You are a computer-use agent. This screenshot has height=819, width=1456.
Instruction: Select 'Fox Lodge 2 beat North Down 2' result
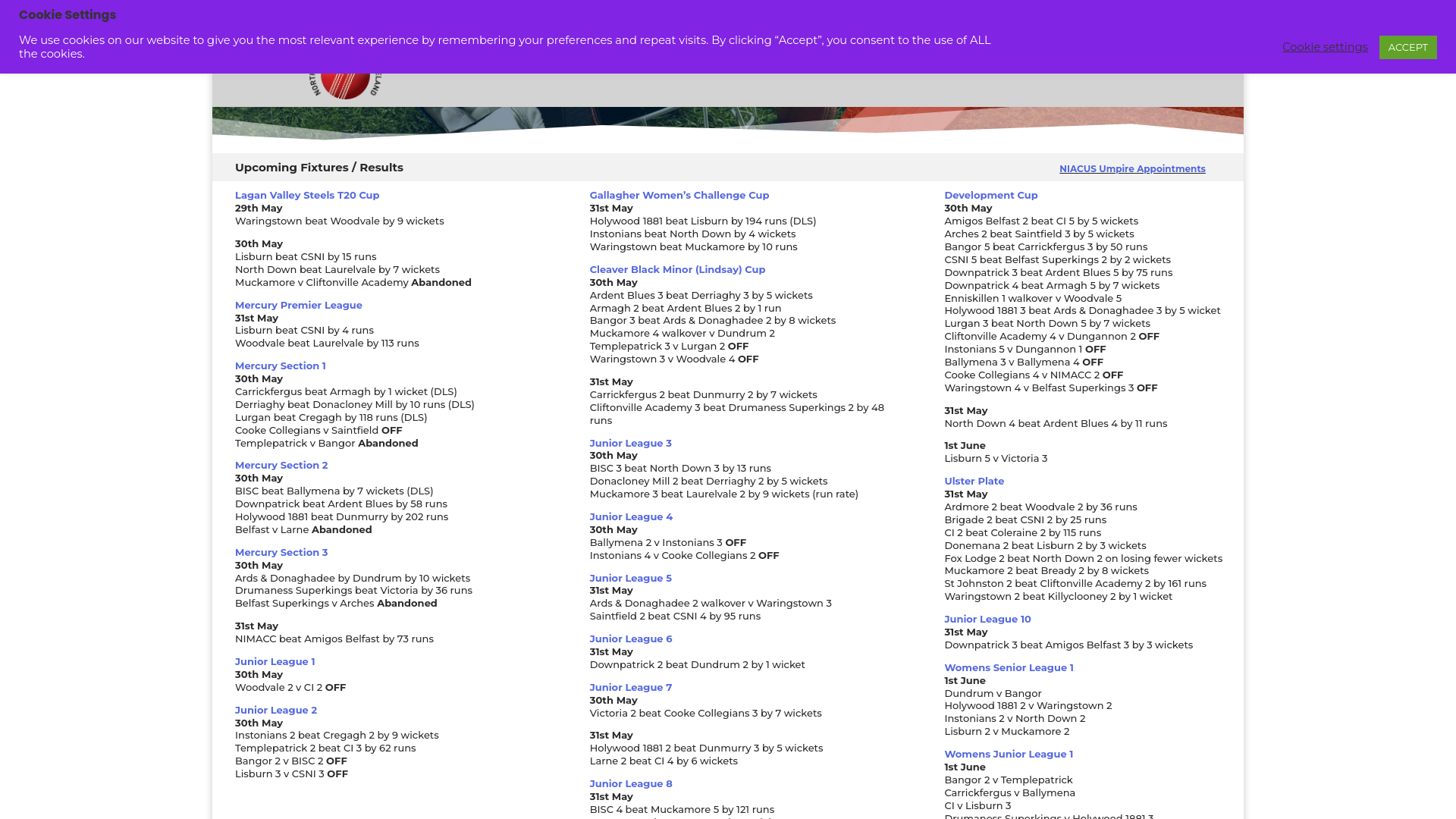[x=1083, y=559]
